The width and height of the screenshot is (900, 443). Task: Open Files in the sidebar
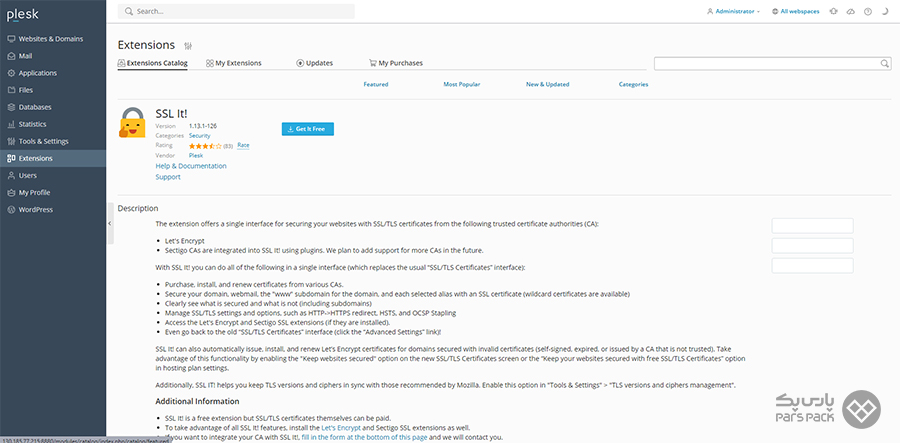point(53,90)
